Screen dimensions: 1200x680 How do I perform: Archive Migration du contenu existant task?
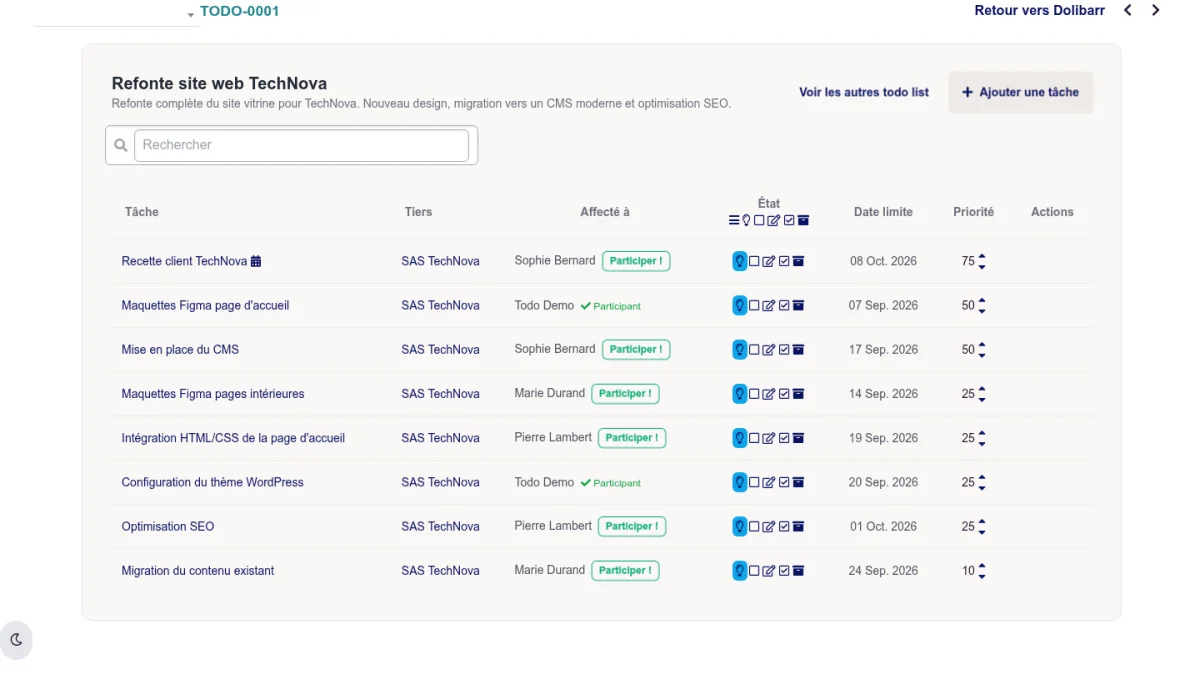[798, 570]
